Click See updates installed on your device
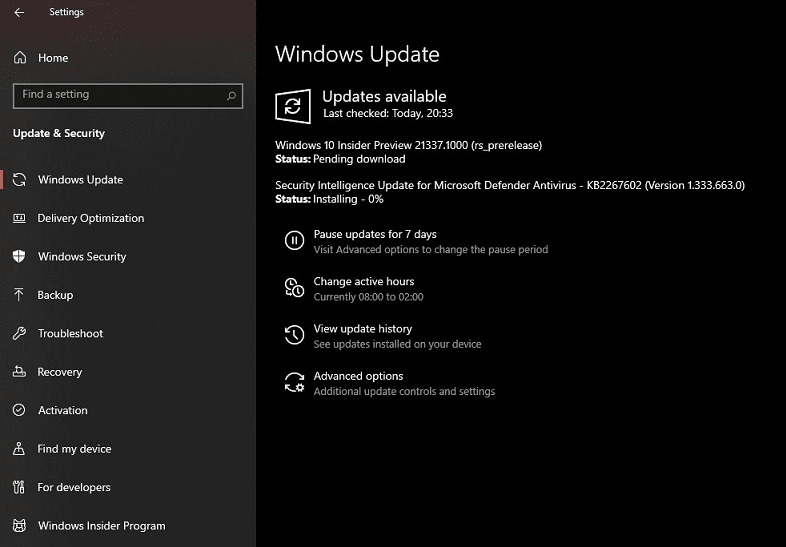The image size is (786, 547). (x=398, y=344)
